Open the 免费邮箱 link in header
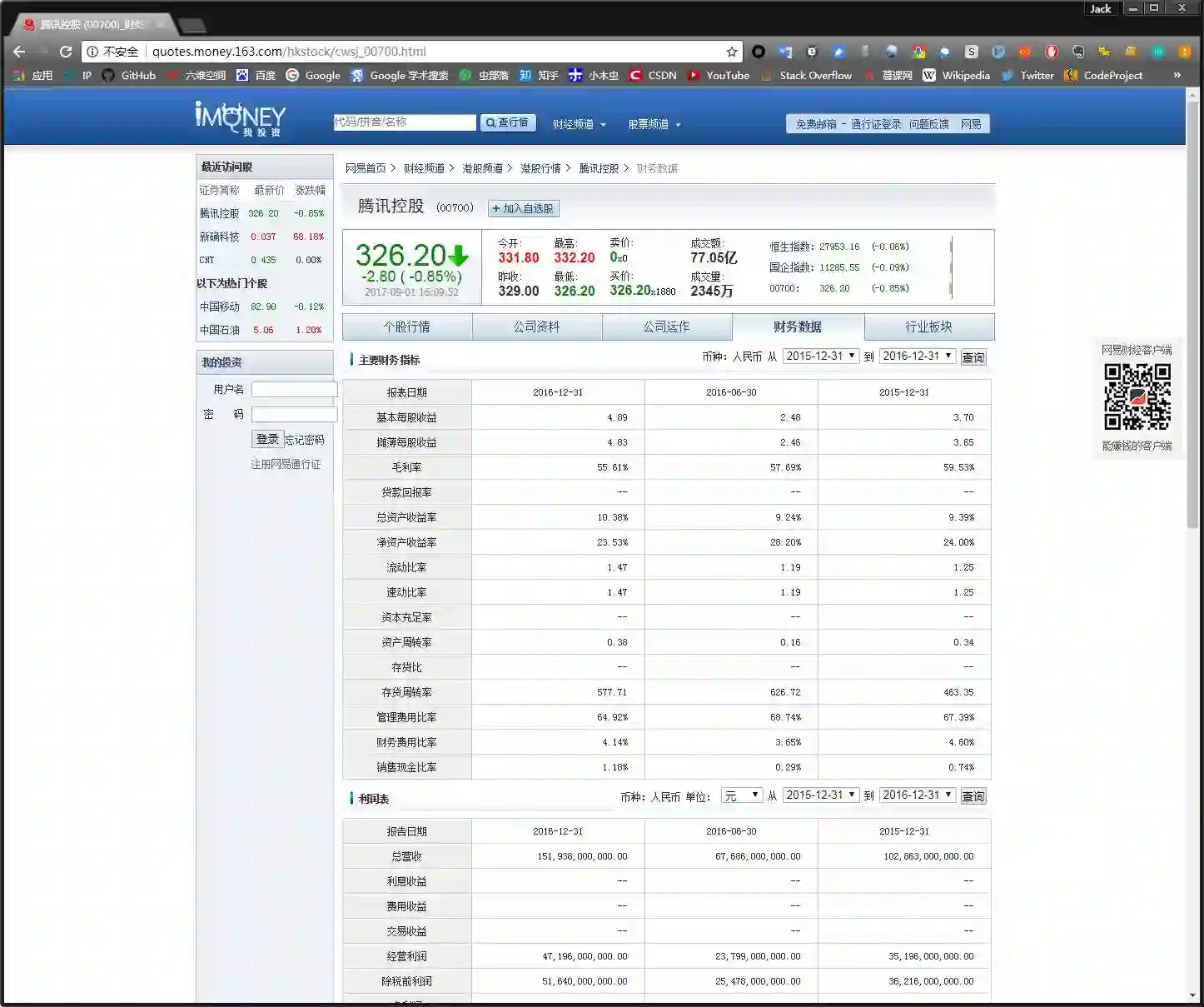1204x1007 pixels. coord(816,124)
